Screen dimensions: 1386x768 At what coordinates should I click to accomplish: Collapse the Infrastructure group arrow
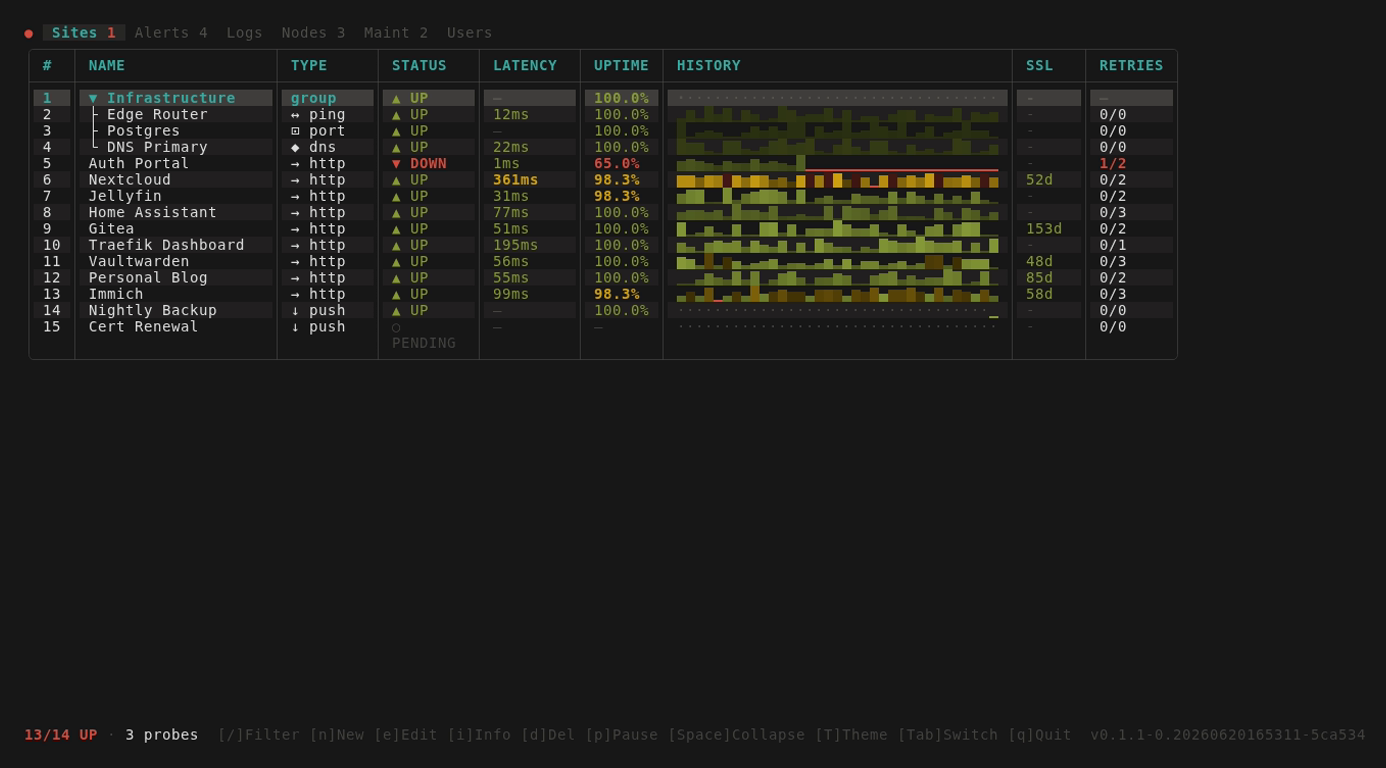pyautogui.click(x=93, y=98)
